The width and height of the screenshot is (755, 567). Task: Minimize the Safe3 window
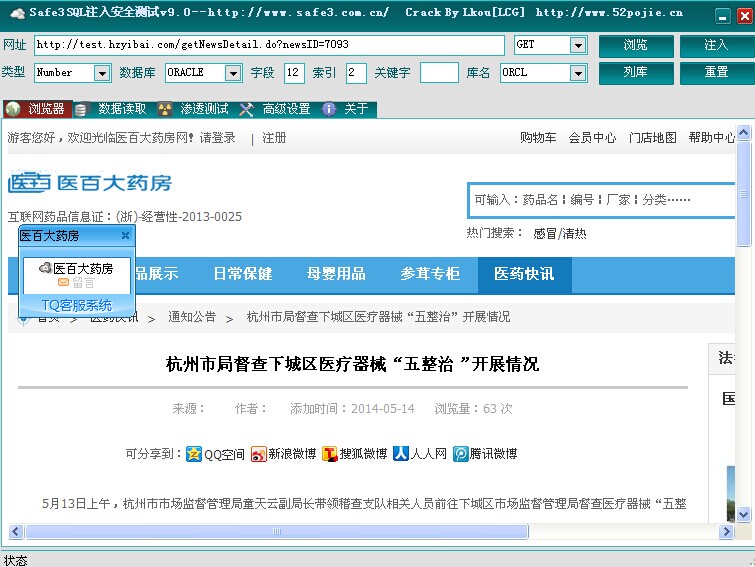click(722, 16)
